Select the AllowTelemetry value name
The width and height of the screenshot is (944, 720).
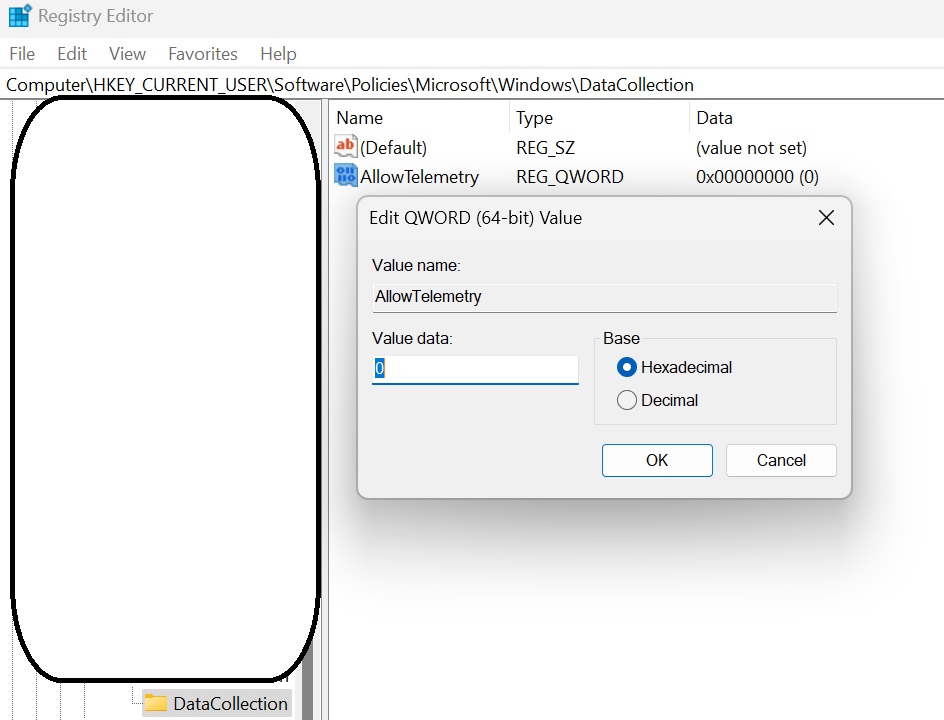[420, 176]
